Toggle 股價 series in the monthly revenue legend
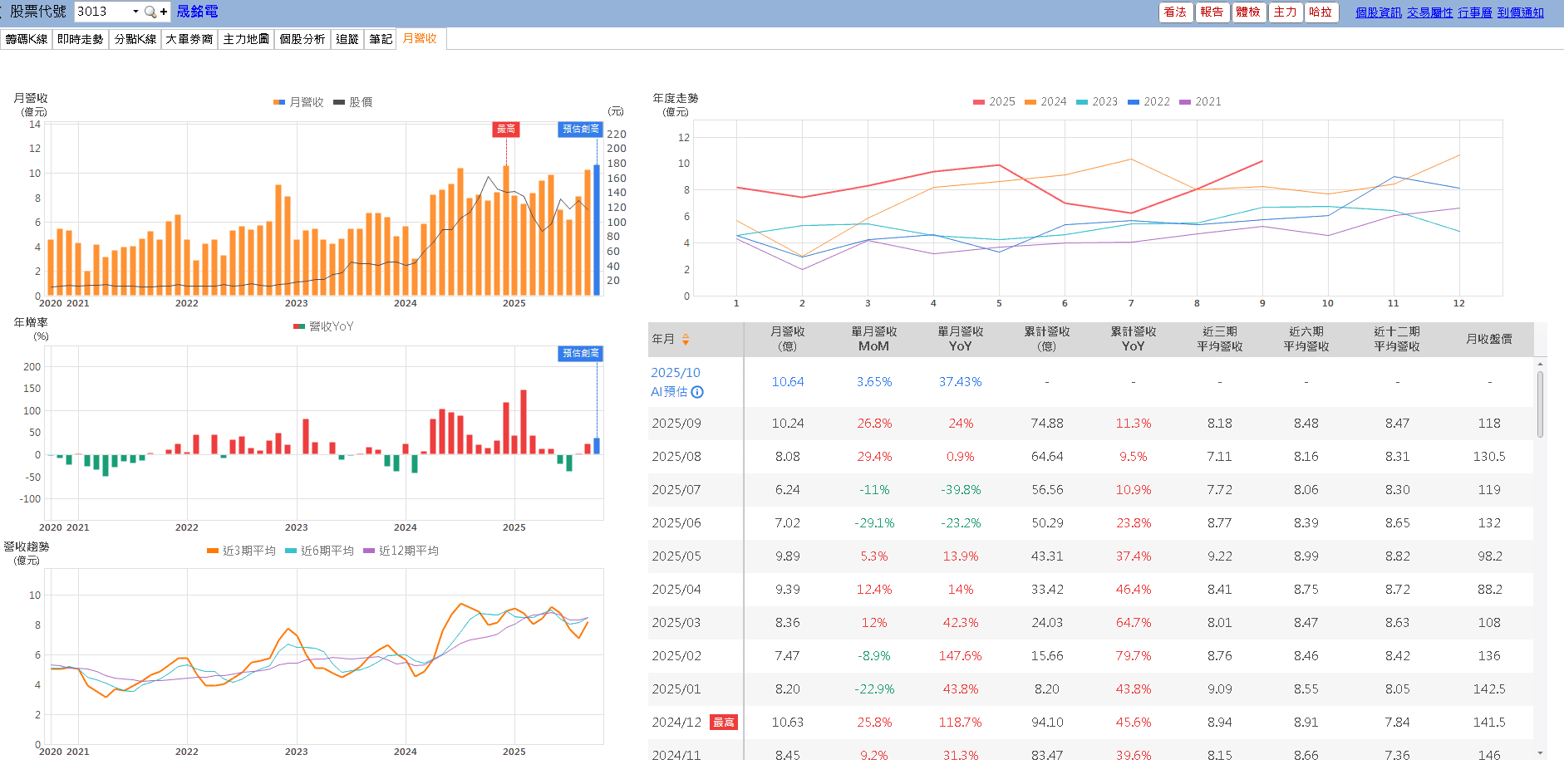 (352, 102)
